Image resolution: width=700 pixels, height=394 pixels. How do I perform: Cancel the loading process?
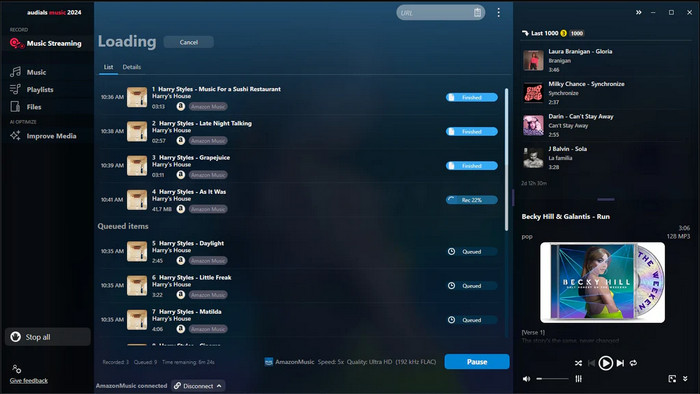(189, 42)
